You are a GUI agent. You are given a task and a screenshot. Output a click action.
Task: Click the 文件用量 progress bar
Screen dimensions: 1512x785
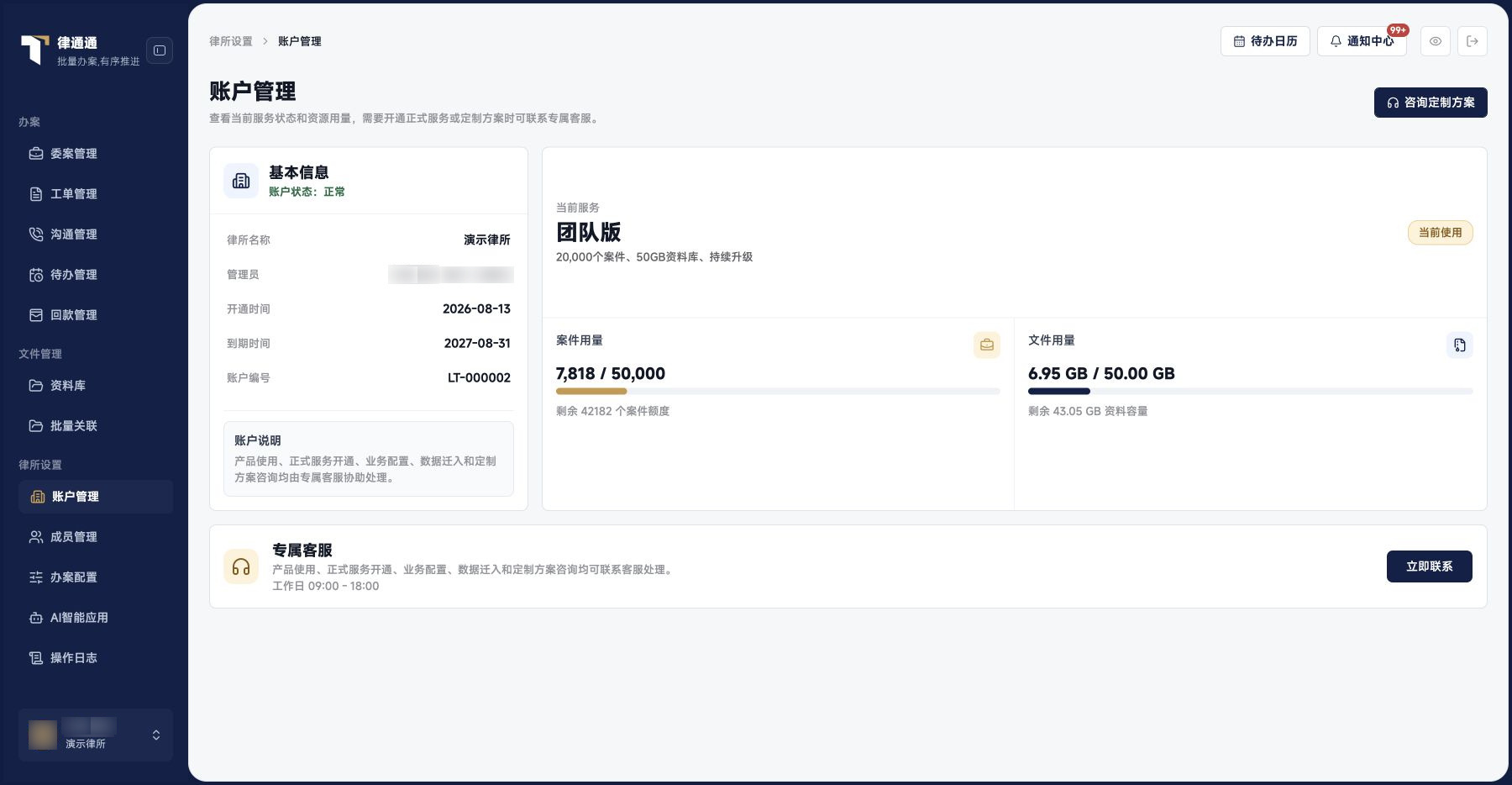point(1251,392)
